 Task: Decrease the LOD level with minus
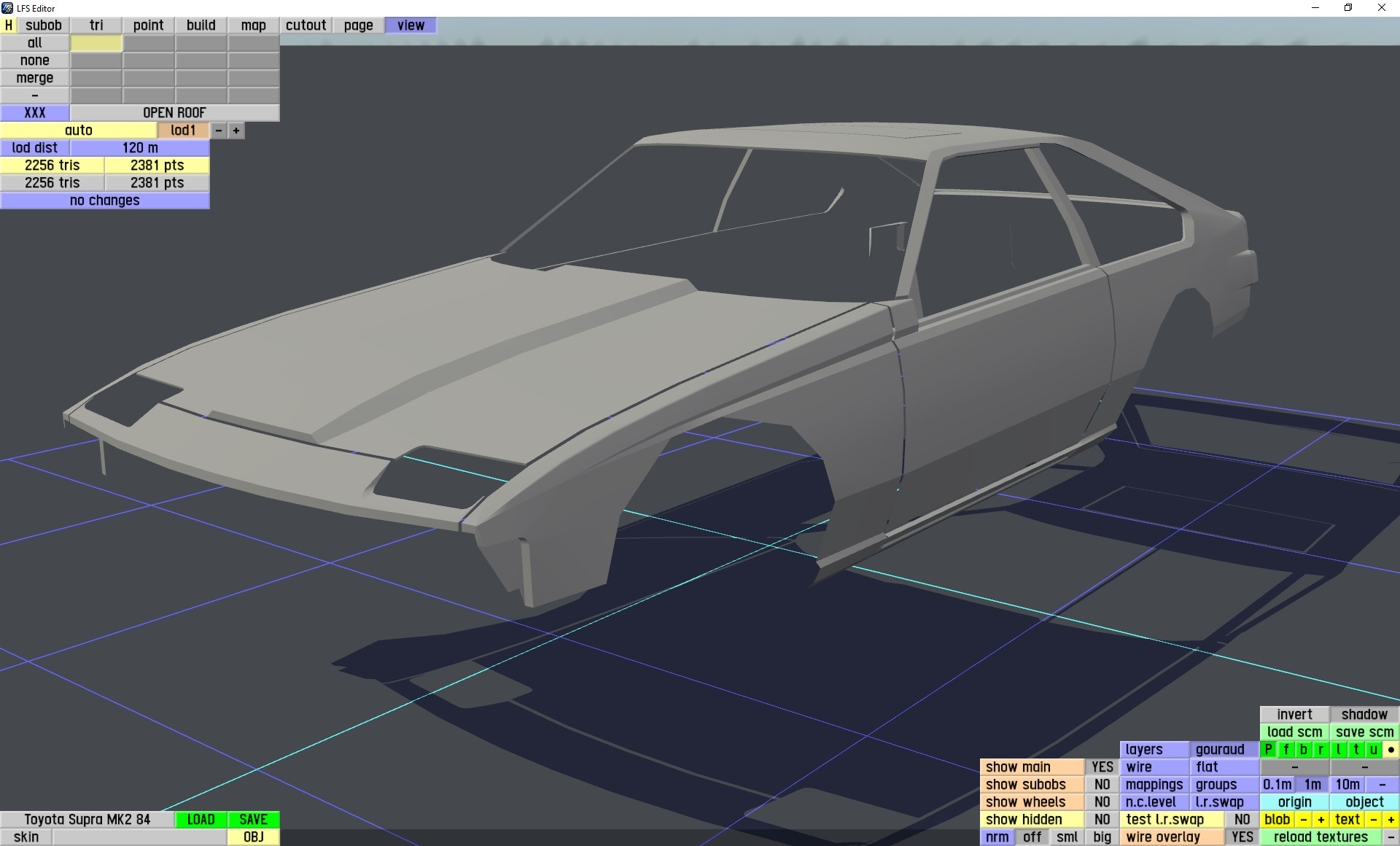click(219, 131)
